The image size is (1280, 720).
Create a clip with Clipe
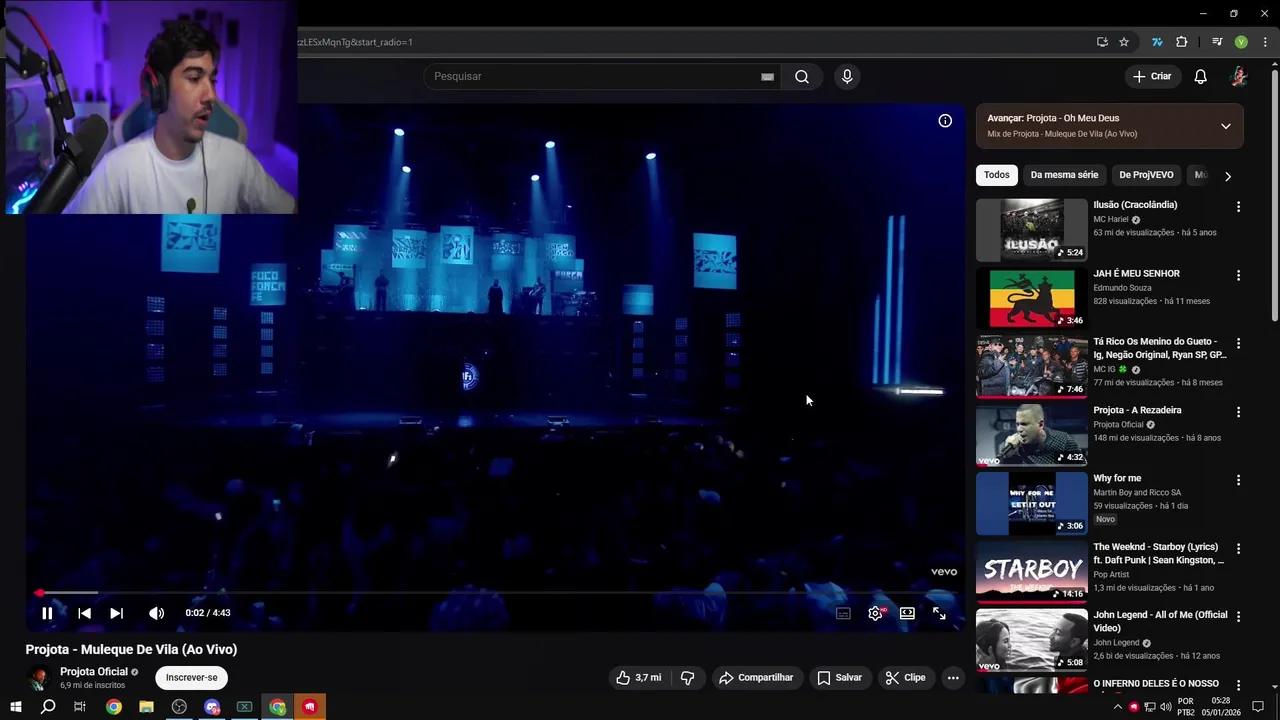905,678
